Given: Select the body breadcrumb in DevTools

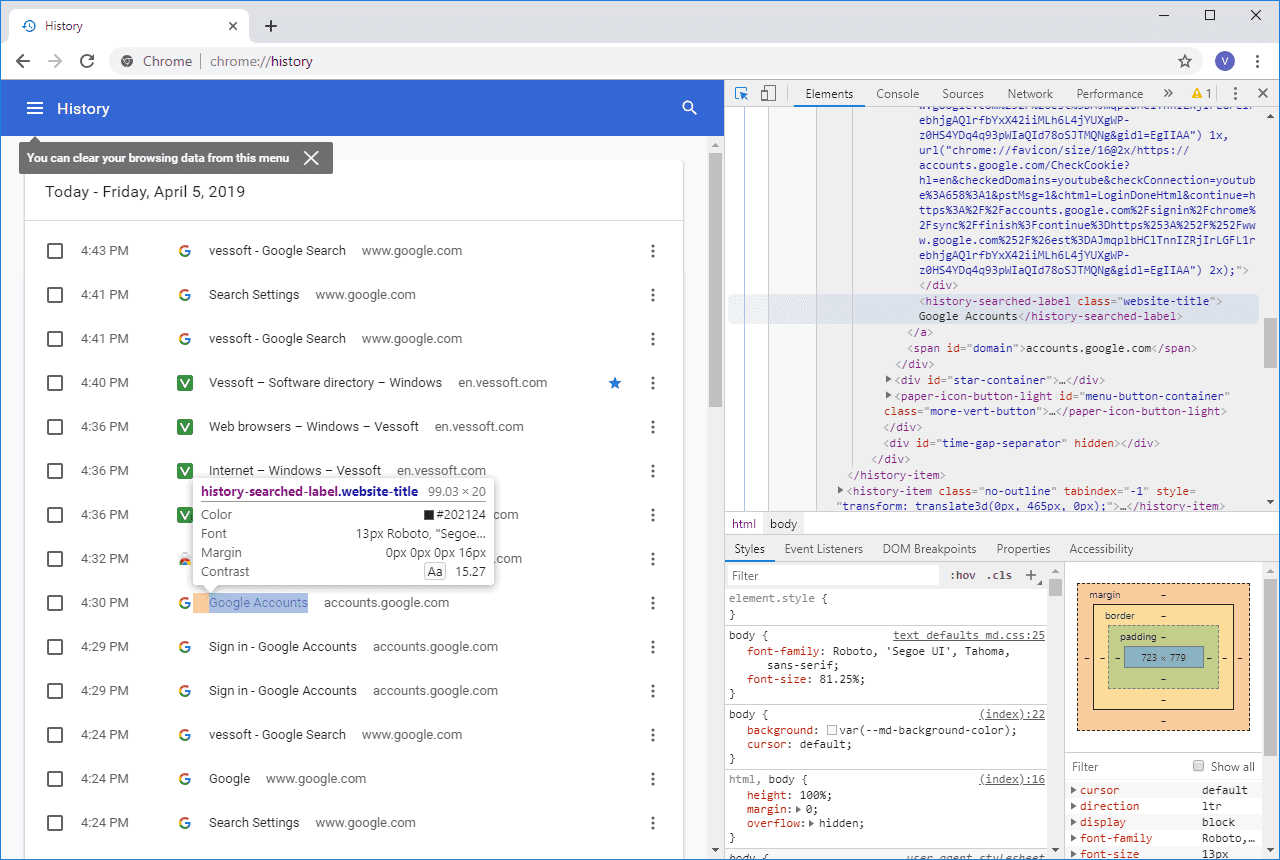Looking at the screenshot, I should point(784,524).
